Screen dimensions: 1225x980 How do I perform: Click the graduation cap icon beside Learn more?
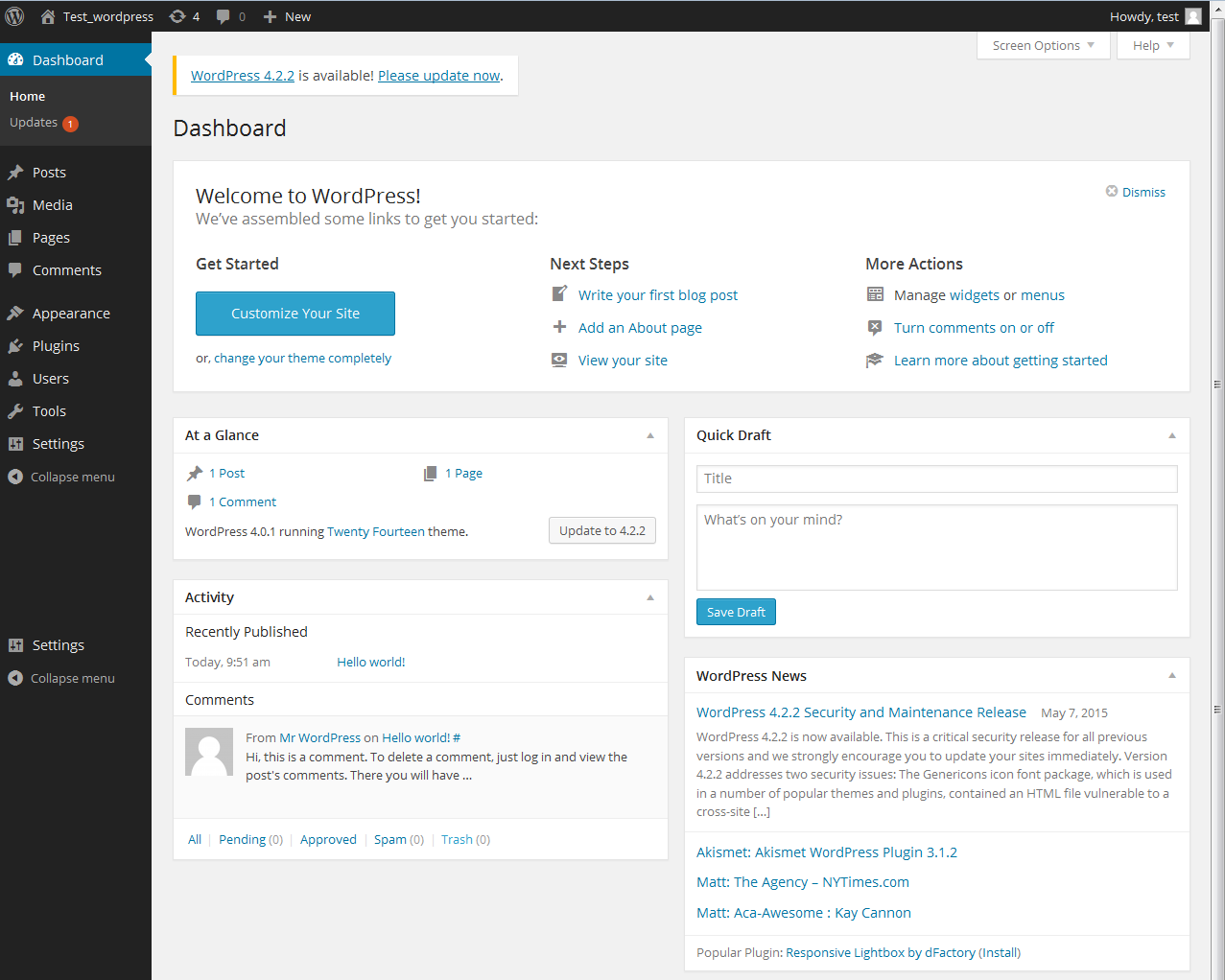875,360
